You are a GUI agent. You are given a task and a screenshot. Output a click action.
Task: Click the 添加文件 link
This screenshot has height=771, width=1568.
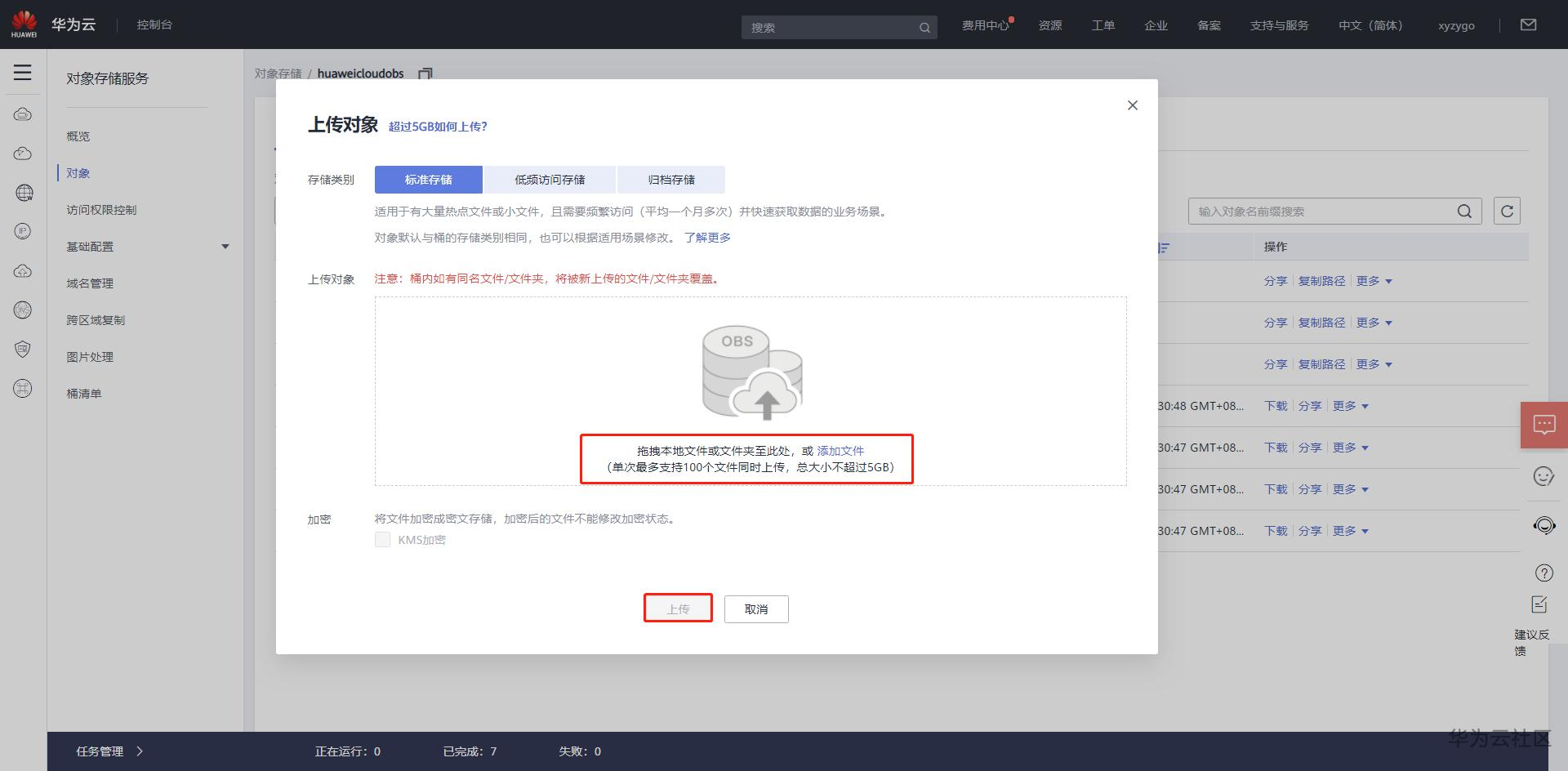coord(840,451)
